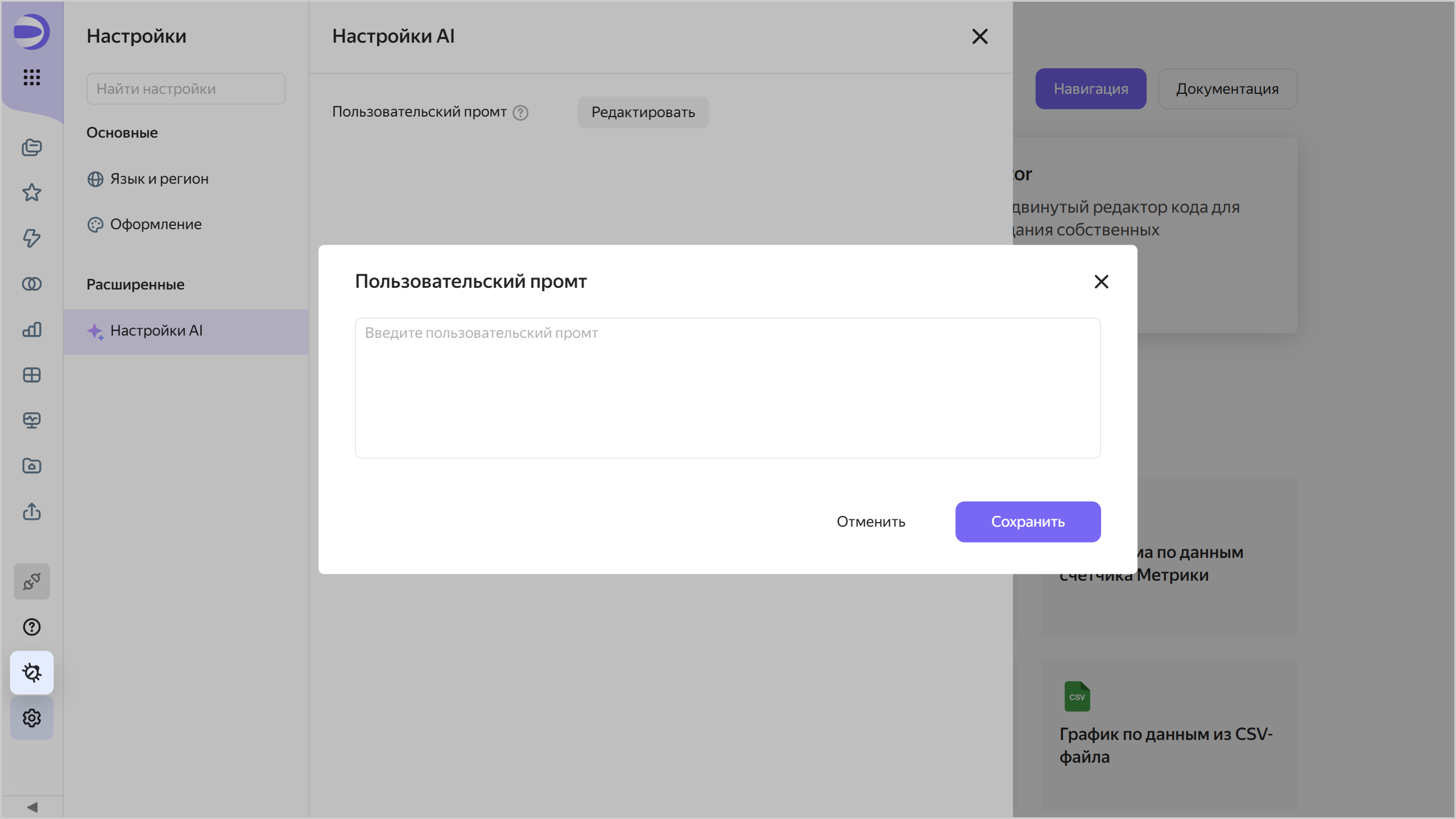Screen dimensions: 1456x819
Task: Open the monitor reports sidebar icon
Action: pyautogui.click(x=32, y=420)
